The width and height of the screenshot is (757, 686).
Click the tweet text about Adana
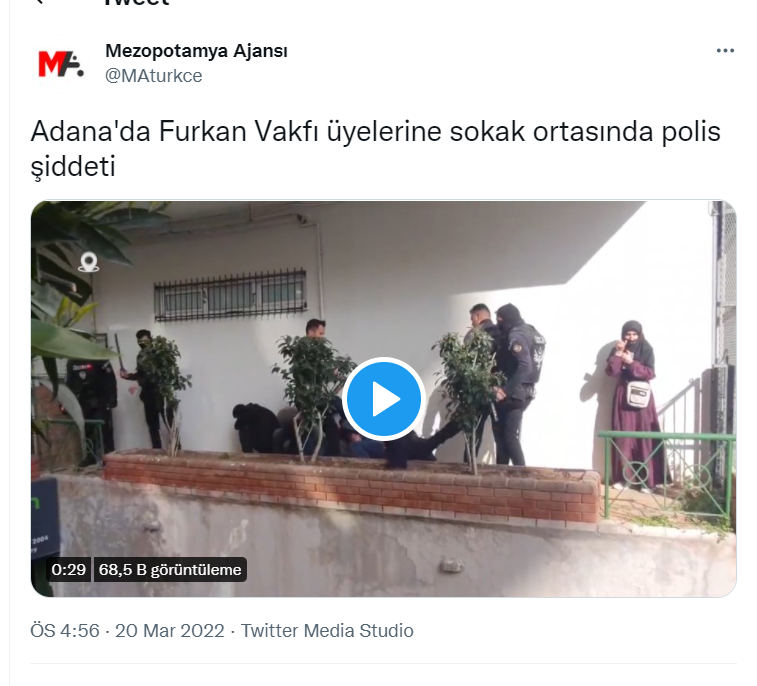(x=375, y=149)
